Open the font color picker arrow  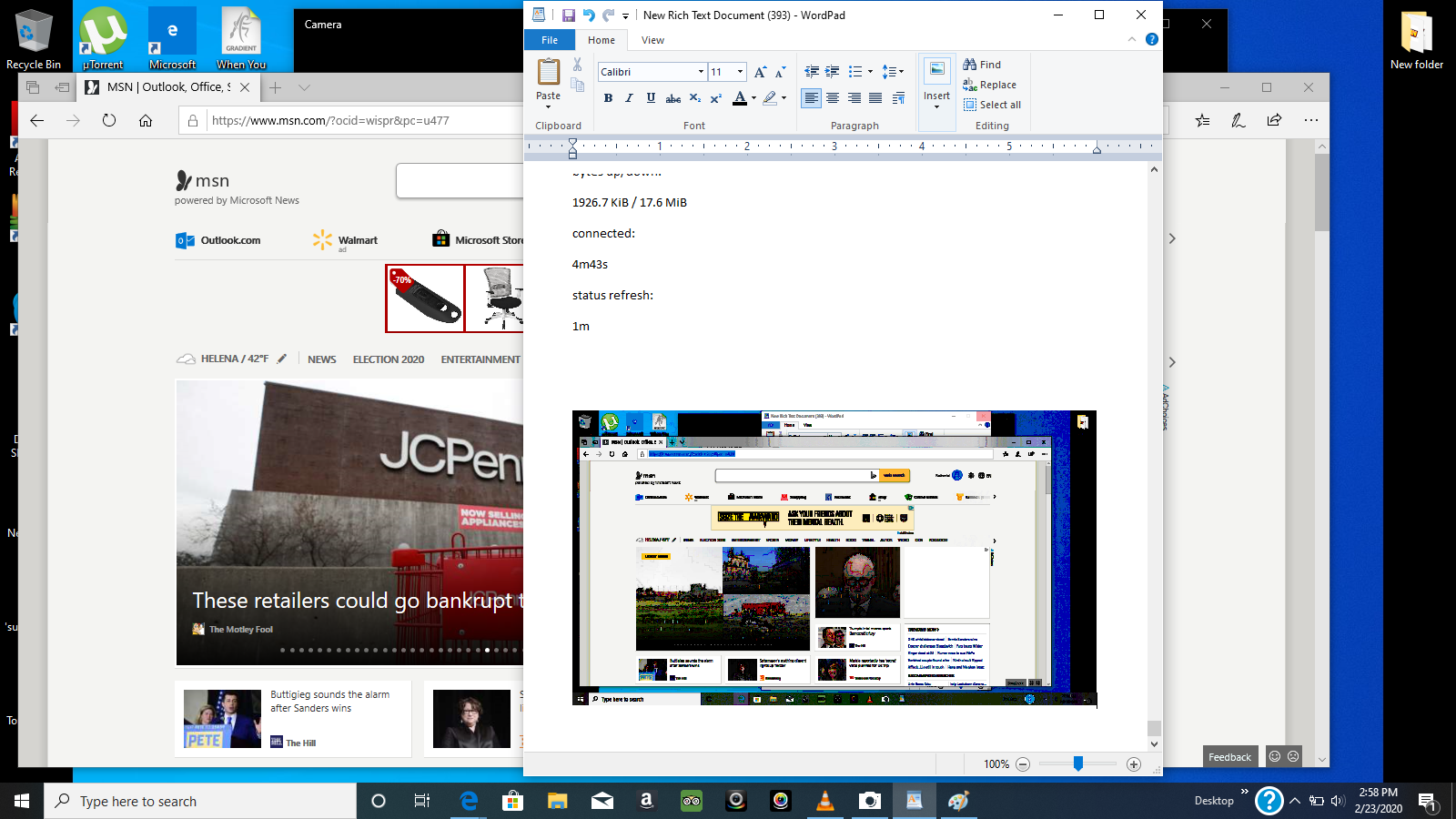(x=753, y=98)
